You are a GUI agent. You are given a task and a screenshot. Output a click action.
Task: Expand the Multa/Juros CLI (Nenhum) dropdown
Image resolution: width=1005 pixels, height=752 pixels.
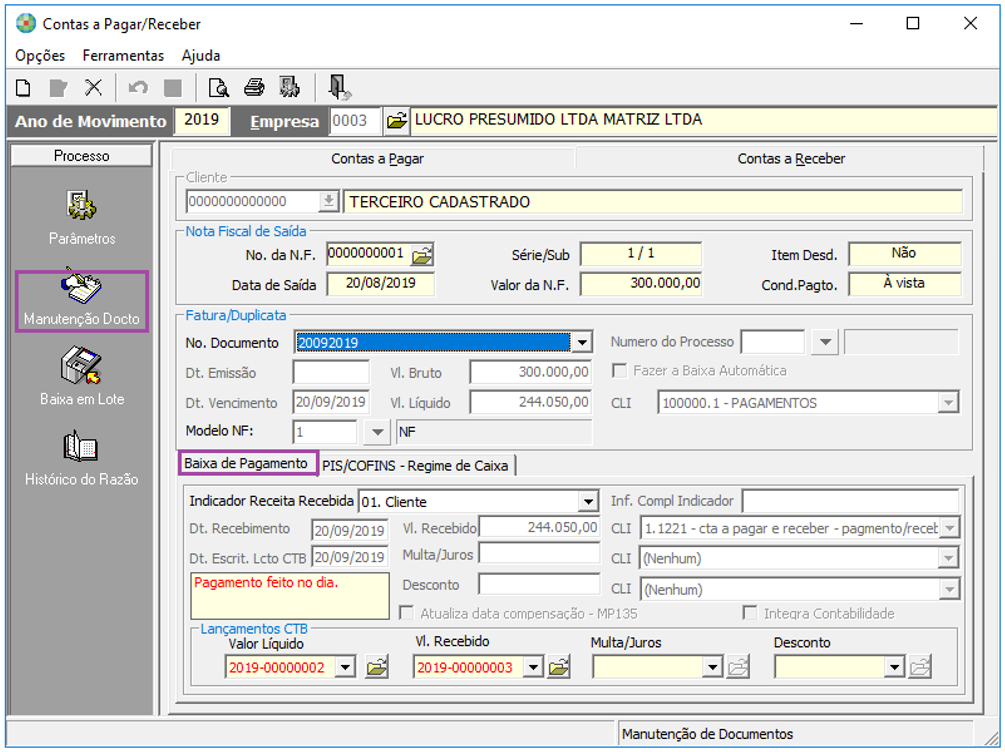(949, 558)
